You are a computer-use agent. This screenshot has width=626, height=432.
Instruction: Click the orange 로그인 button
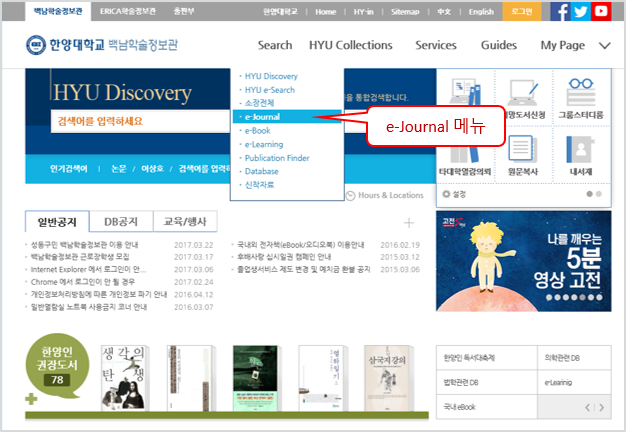click(522, 12)
